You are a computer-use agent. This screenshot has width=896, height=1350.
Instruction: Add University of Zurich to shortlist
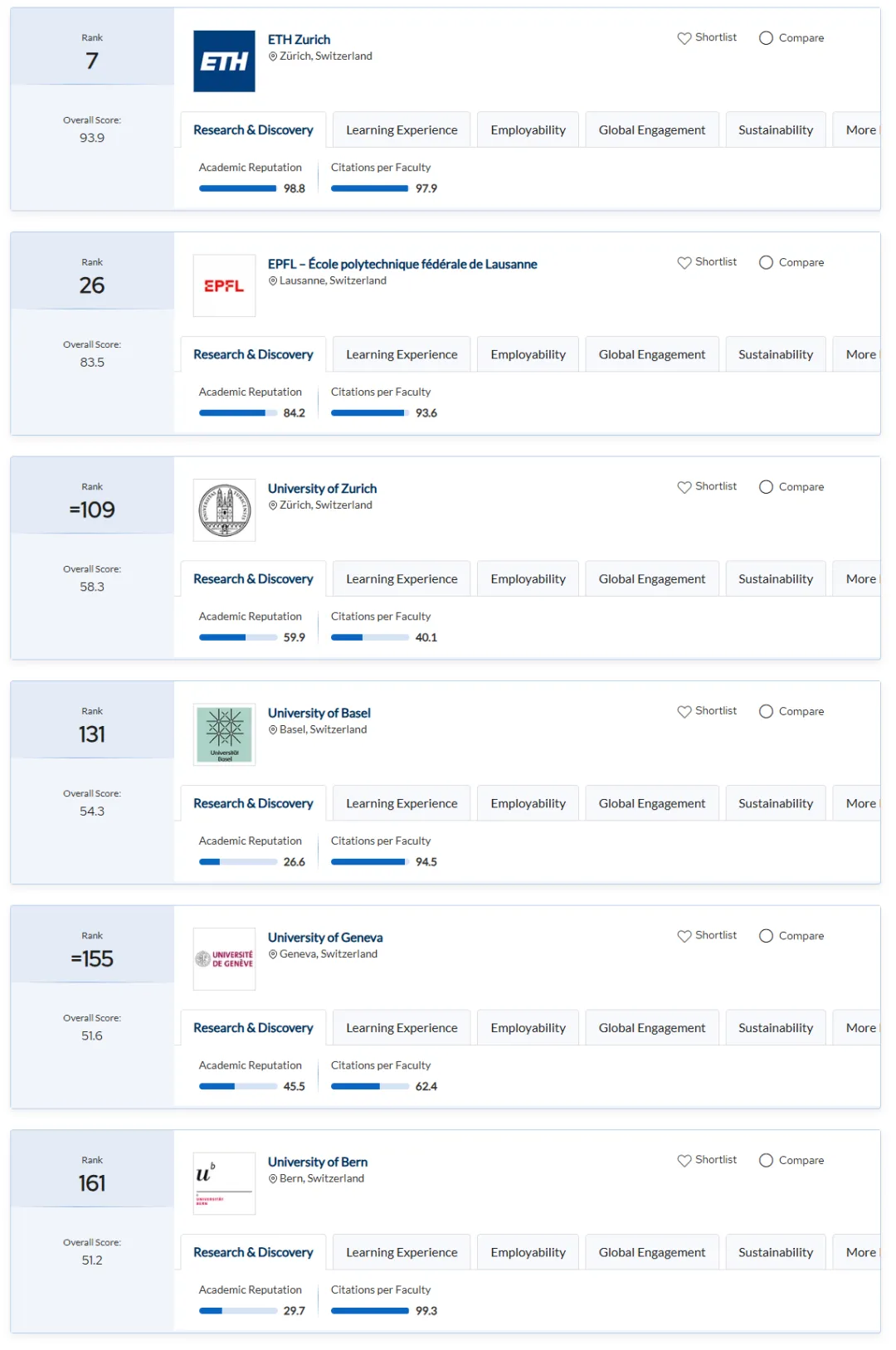click(x=684, y=487)
